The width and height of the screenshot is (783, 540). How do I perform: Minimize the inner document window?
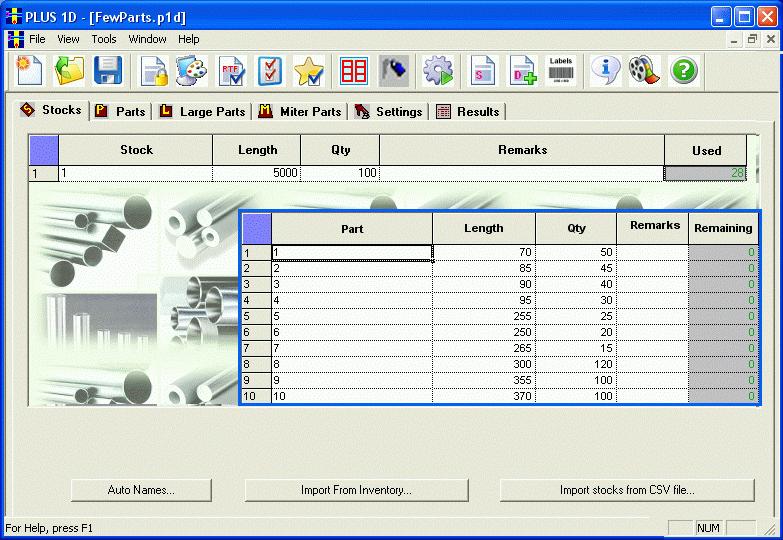pyautogui.click(x=734, y=39)
